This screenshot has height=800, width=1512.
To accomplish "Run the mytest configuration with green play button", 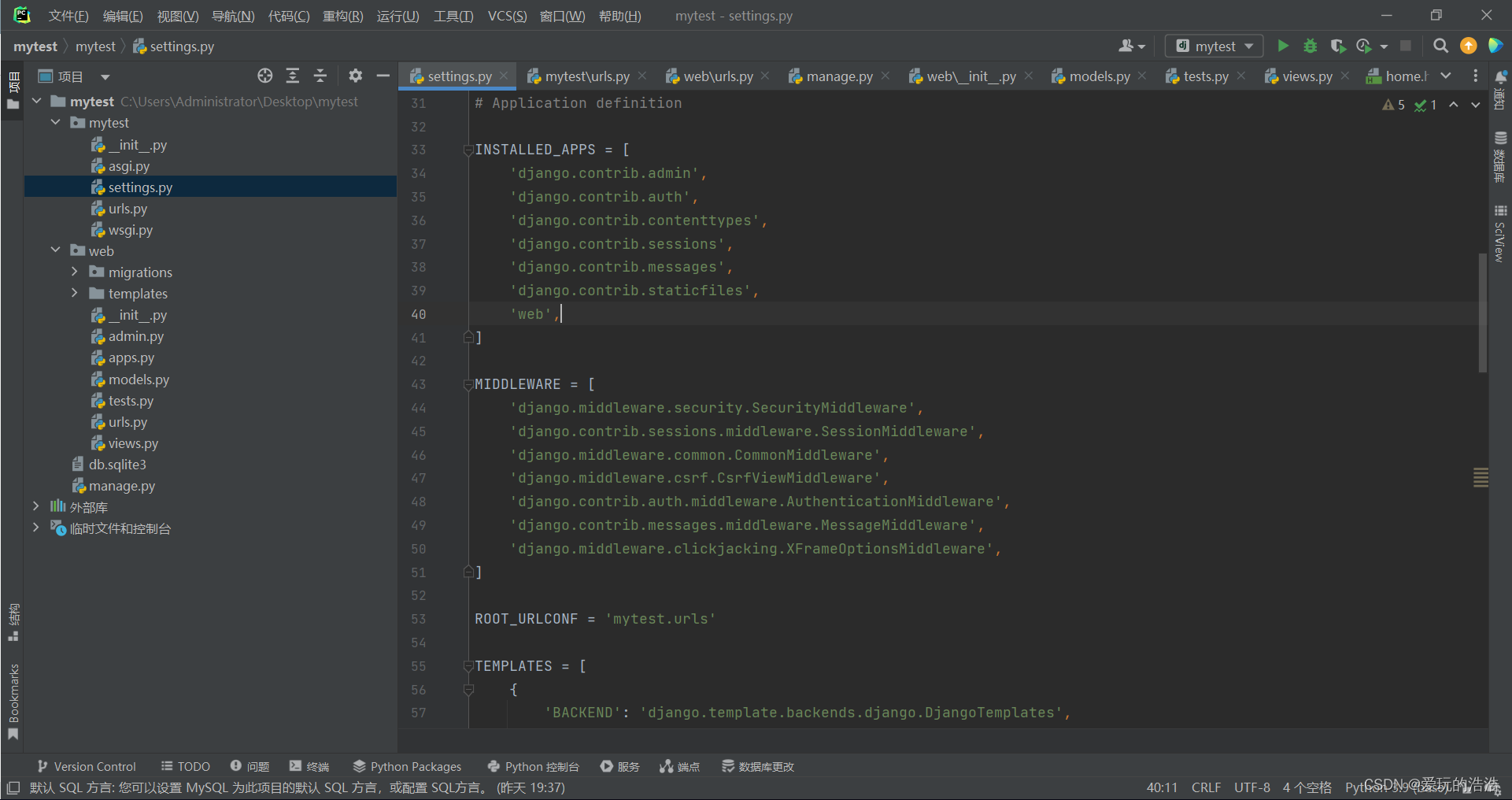I will (x=1283, y=46).
